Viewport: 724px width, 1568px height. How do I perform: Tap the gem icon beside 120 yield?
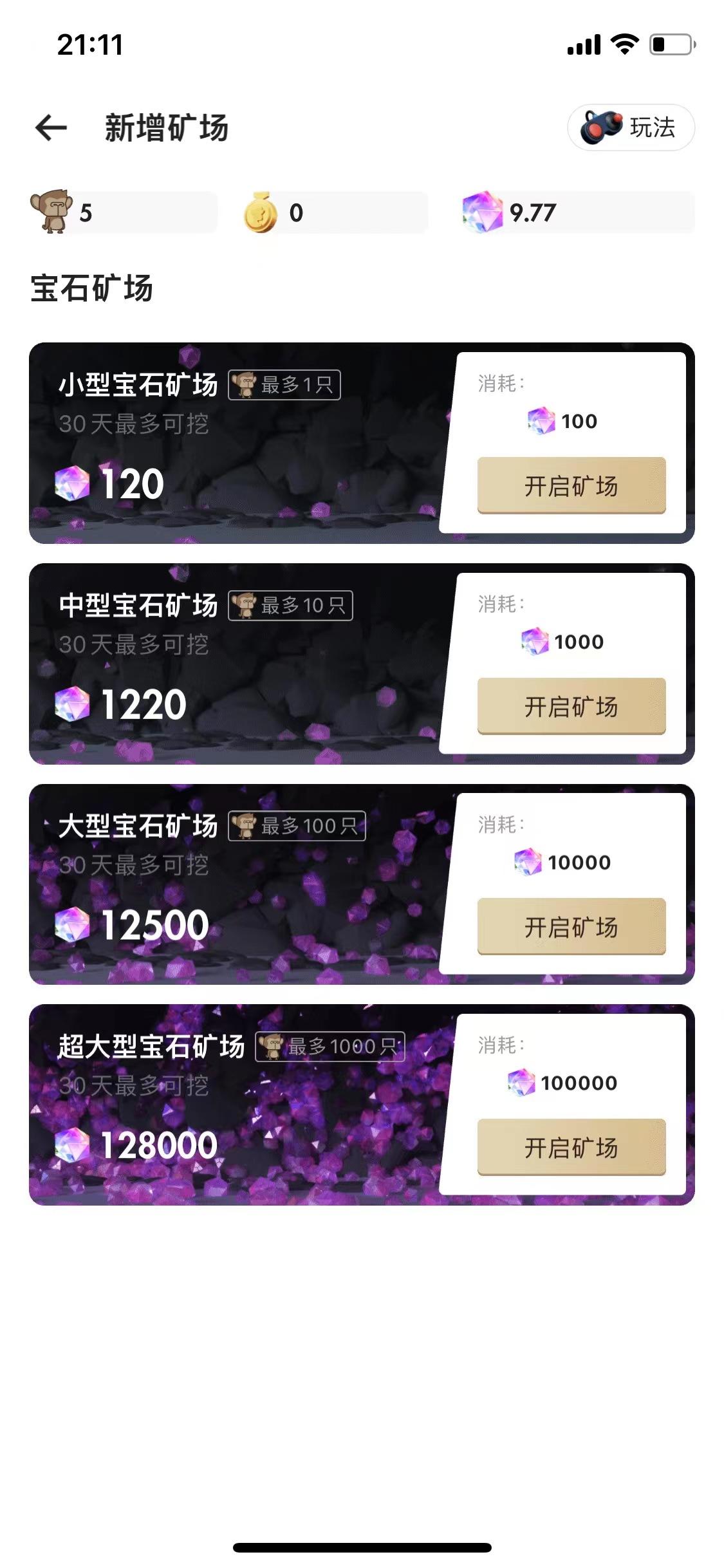coord(72,483)
